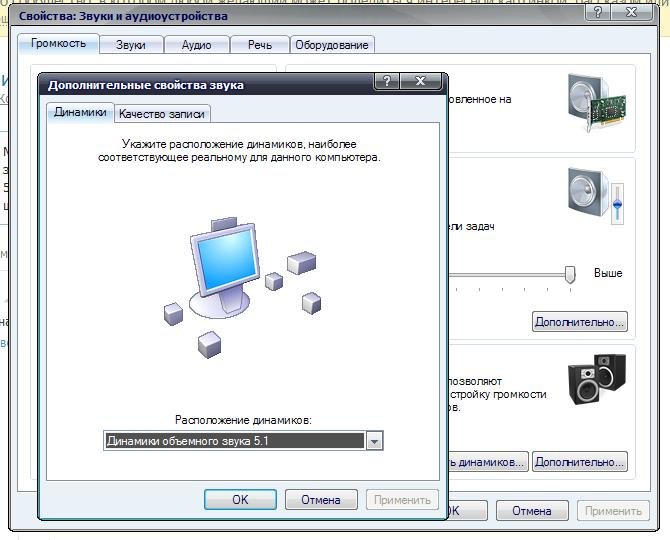Viewport: 670px width, 540px height.
Task: Open the Оборудование tab
Action: [332, 45]
